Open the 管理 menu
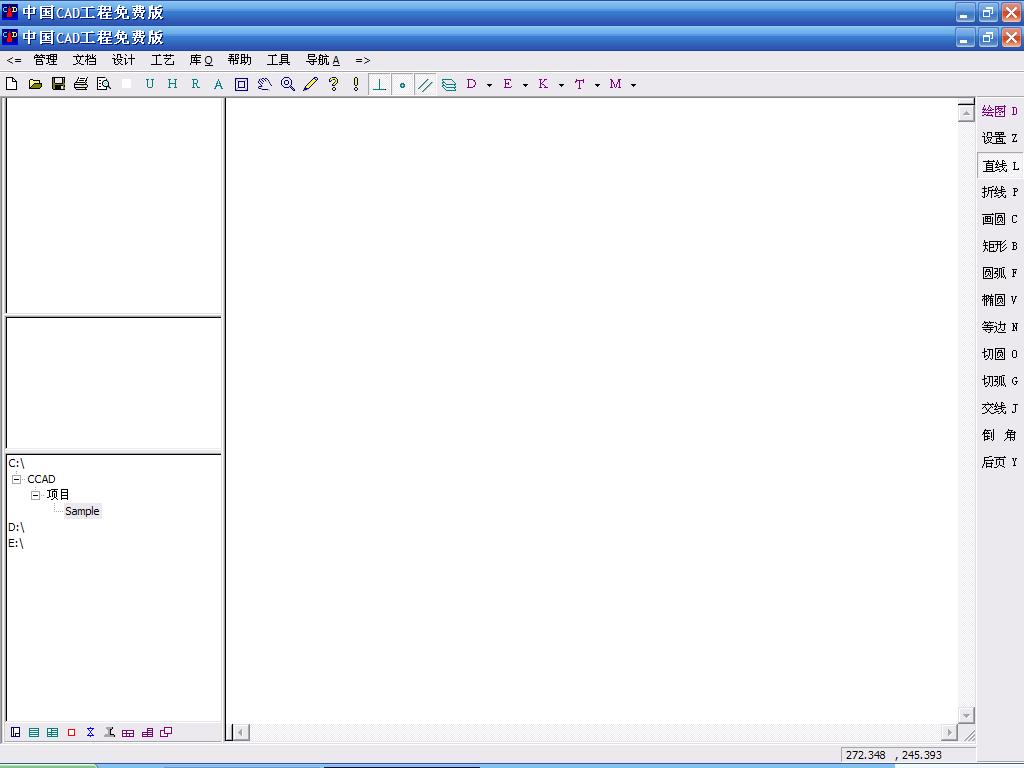1024x768 pixels. click(46, 60)
